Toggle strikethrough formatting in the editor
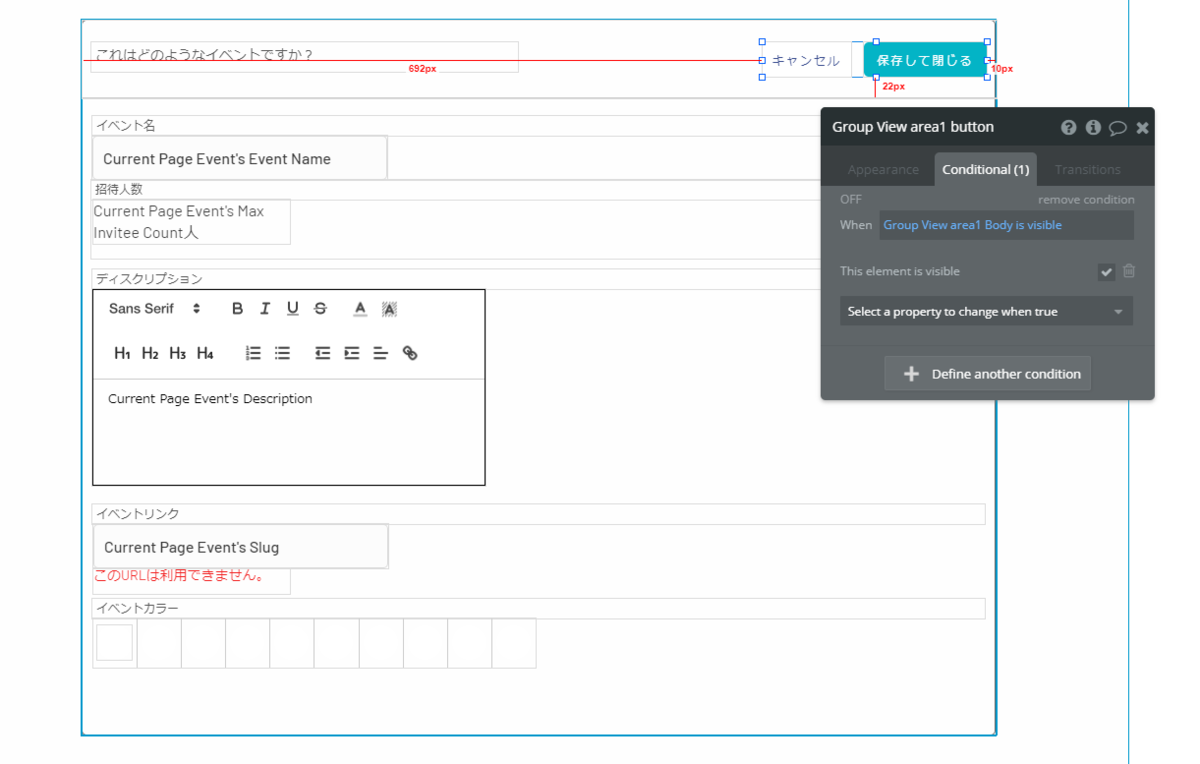 point(320,309)
